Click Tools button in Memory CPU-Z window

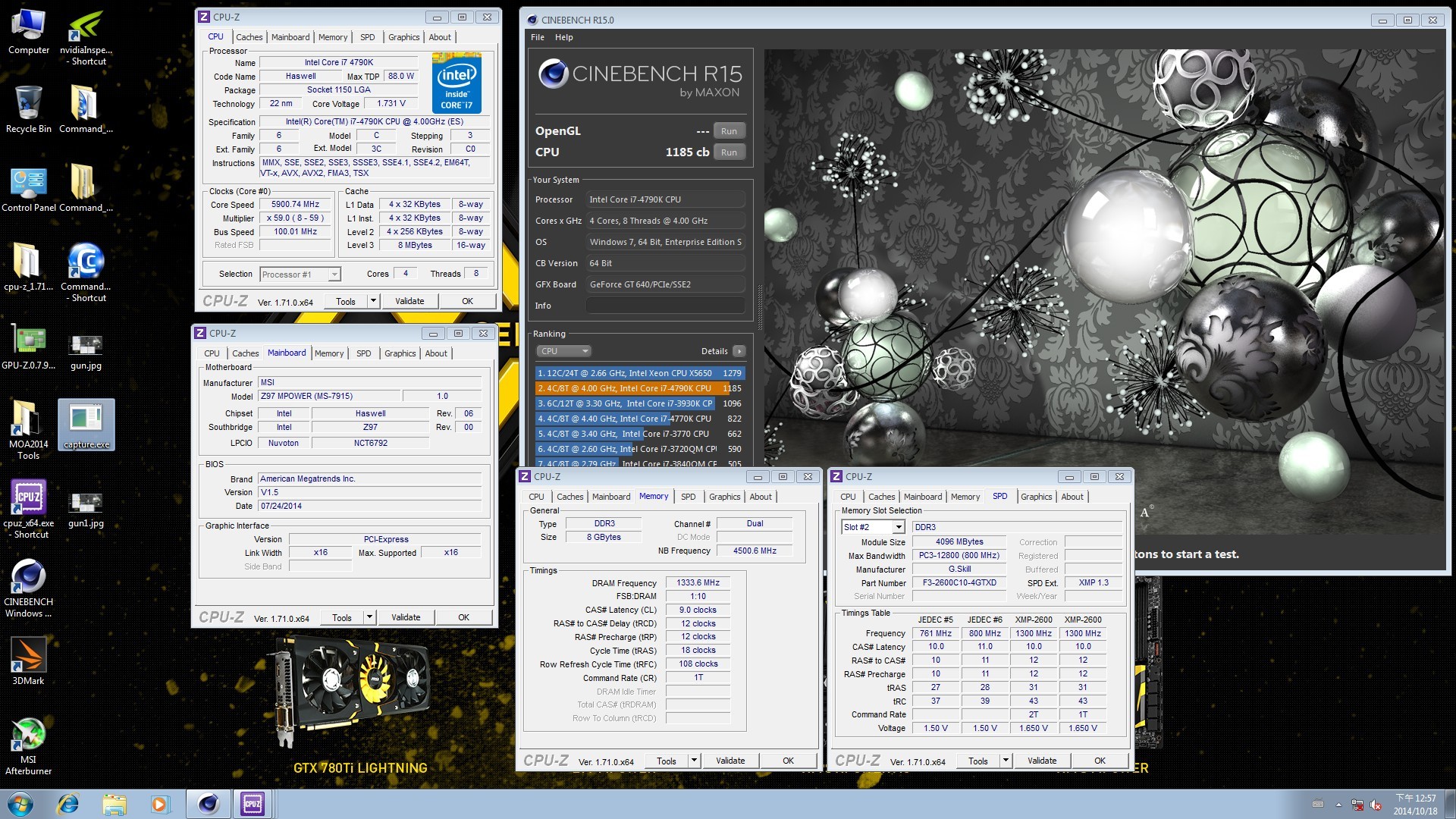[667, 761]
